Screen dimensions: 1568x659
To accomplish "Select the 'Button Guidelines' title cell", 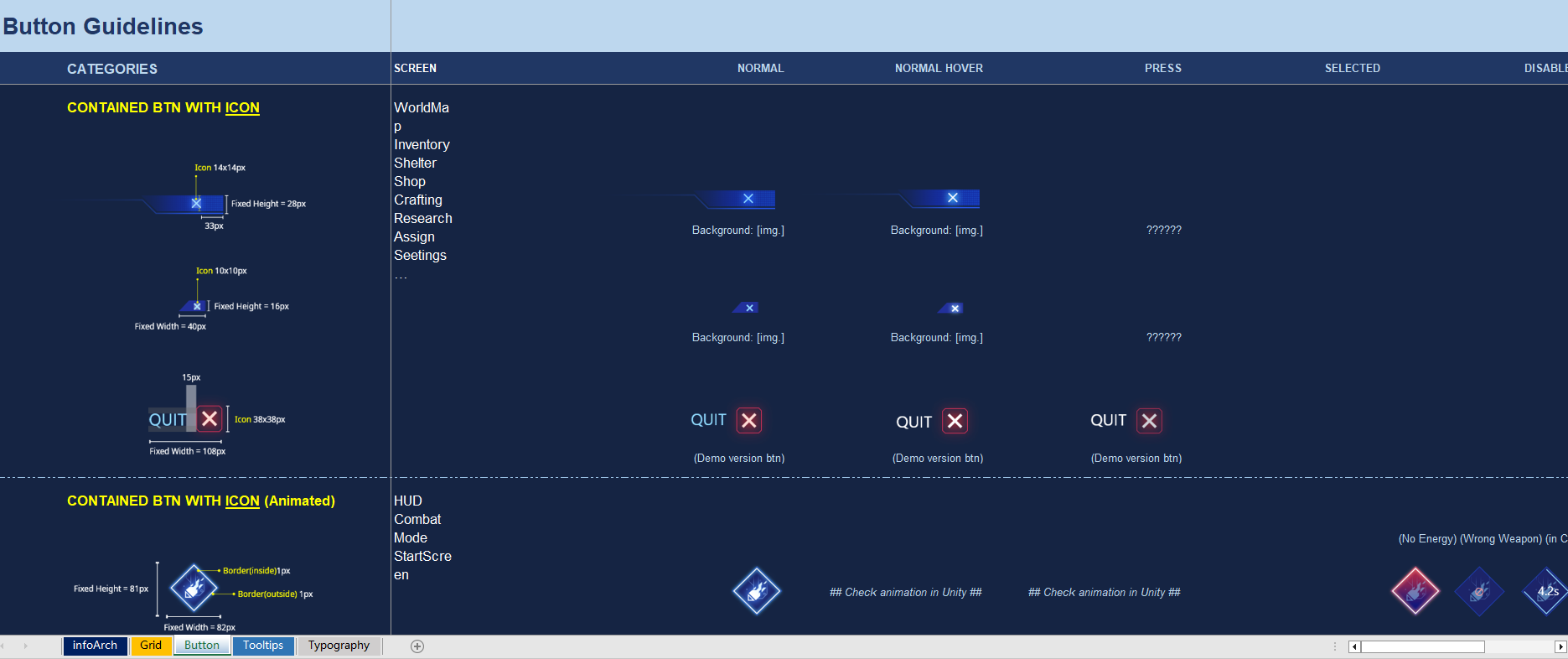I will 195,26.
